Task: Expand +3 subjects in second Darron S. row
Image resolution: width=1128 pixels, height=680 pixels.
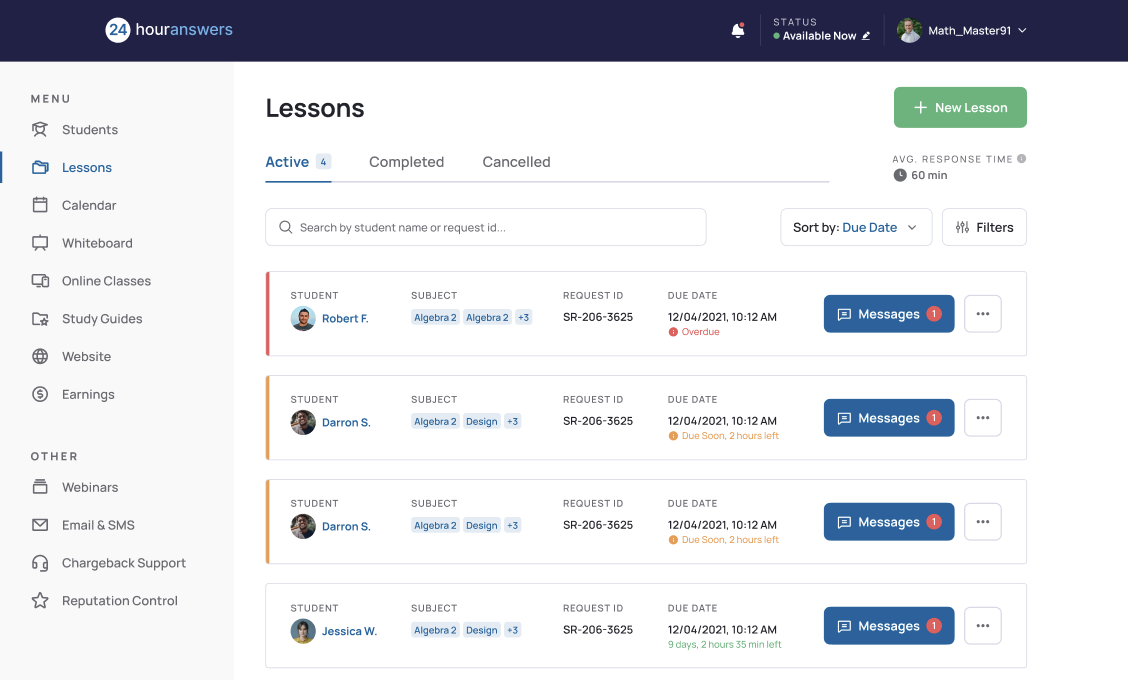Action: (x=512, y=525)
